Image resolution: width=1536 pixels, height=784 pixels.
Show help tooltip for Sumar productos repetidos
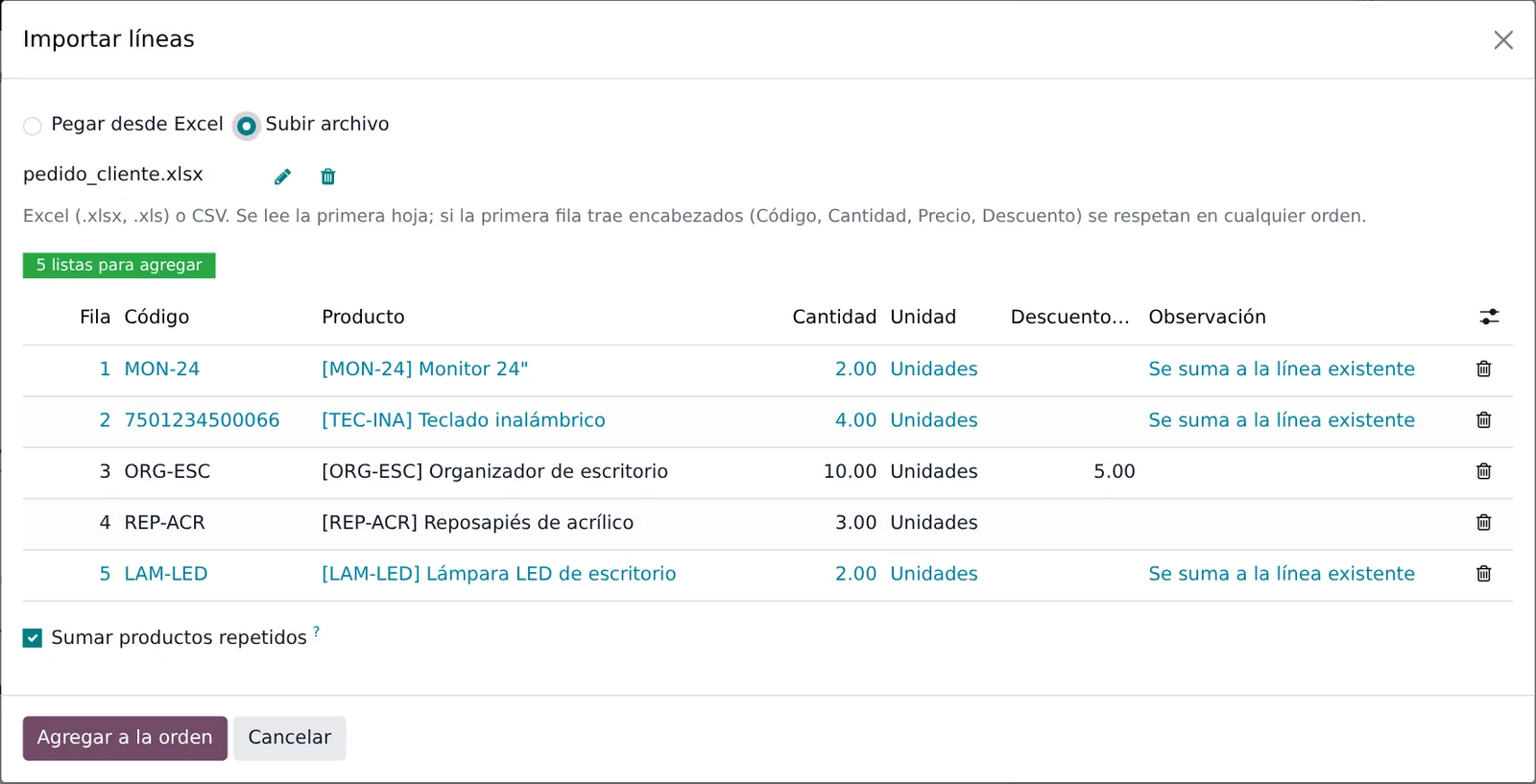pyautogui.click(x=316, y=631)
